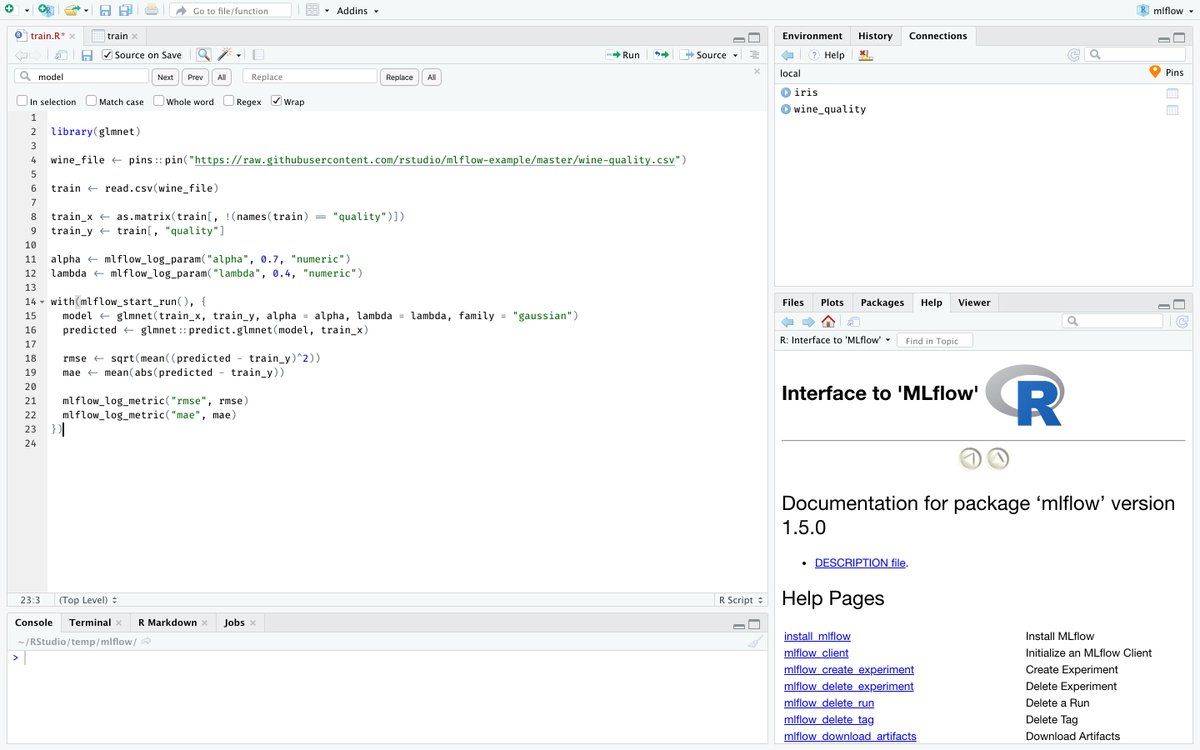Toggle the Find/Replace magnifier icon
1200x750 pixels.
(x=203, y=55)
